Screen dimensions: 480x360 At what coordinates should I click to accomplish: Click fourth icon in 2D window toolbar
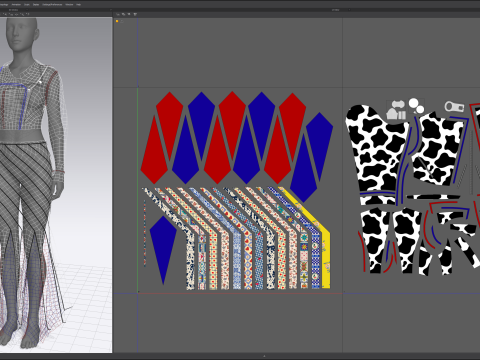tap(135, 14)
